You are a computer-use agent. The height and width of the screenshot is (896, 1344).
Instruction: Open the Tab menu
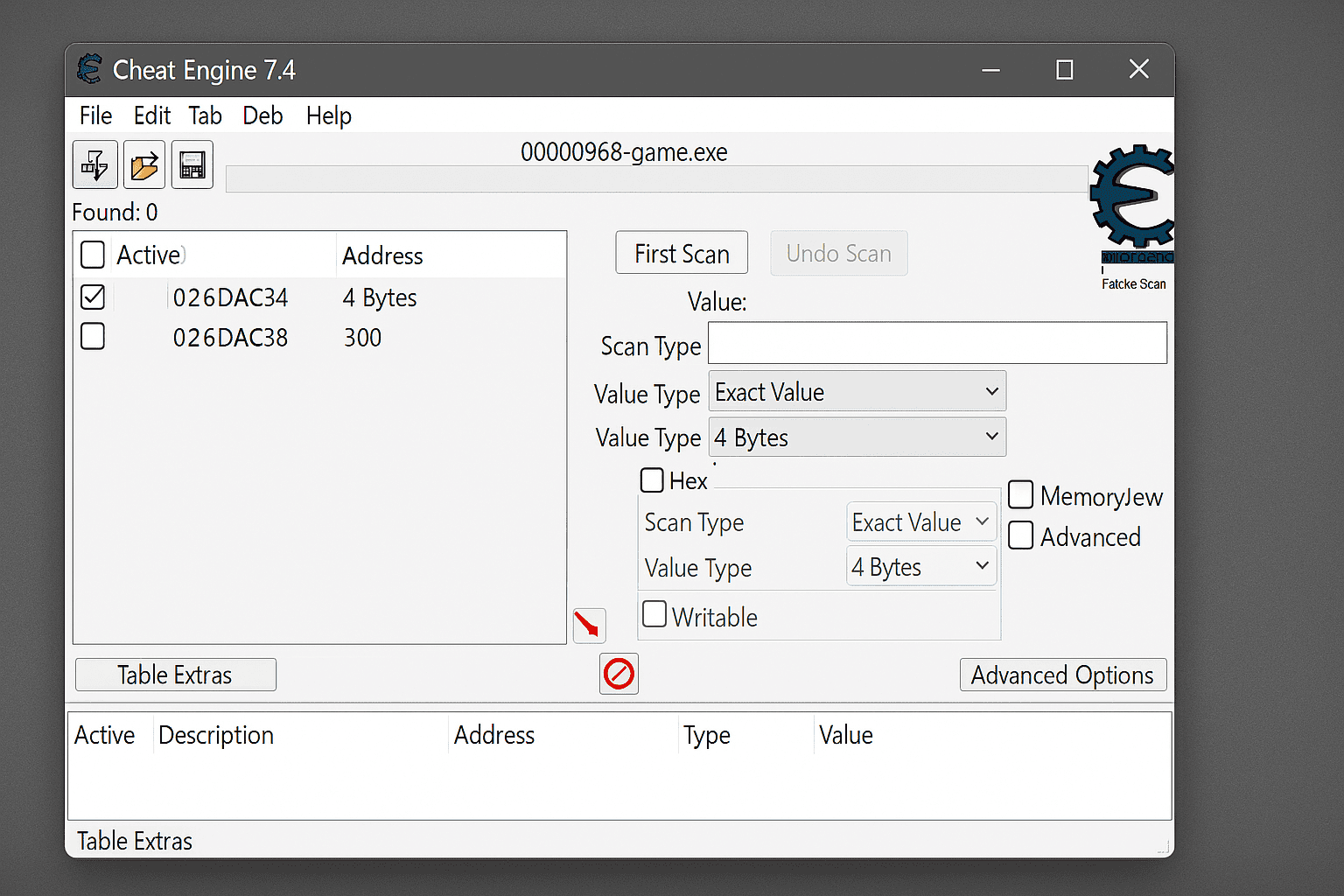pos(206,115)
